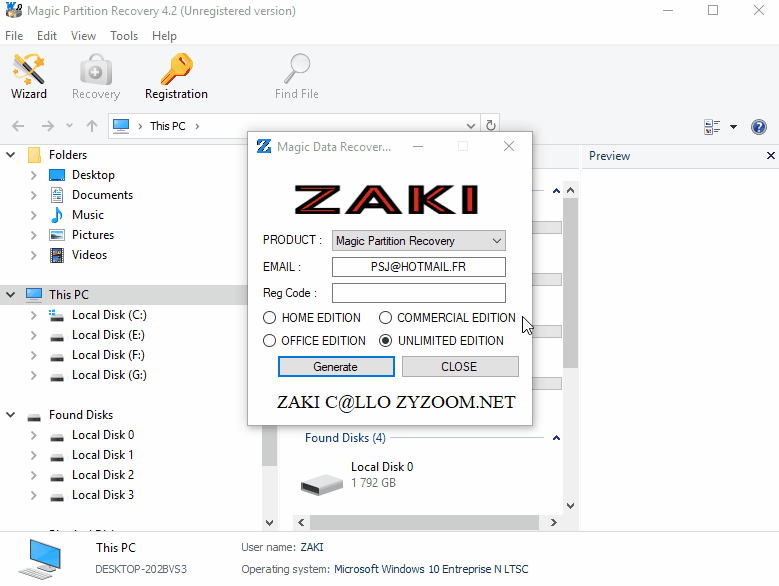Navigate up one level arrow
Image resolution: width=779 pixels, height=586 pixels.
92,126
